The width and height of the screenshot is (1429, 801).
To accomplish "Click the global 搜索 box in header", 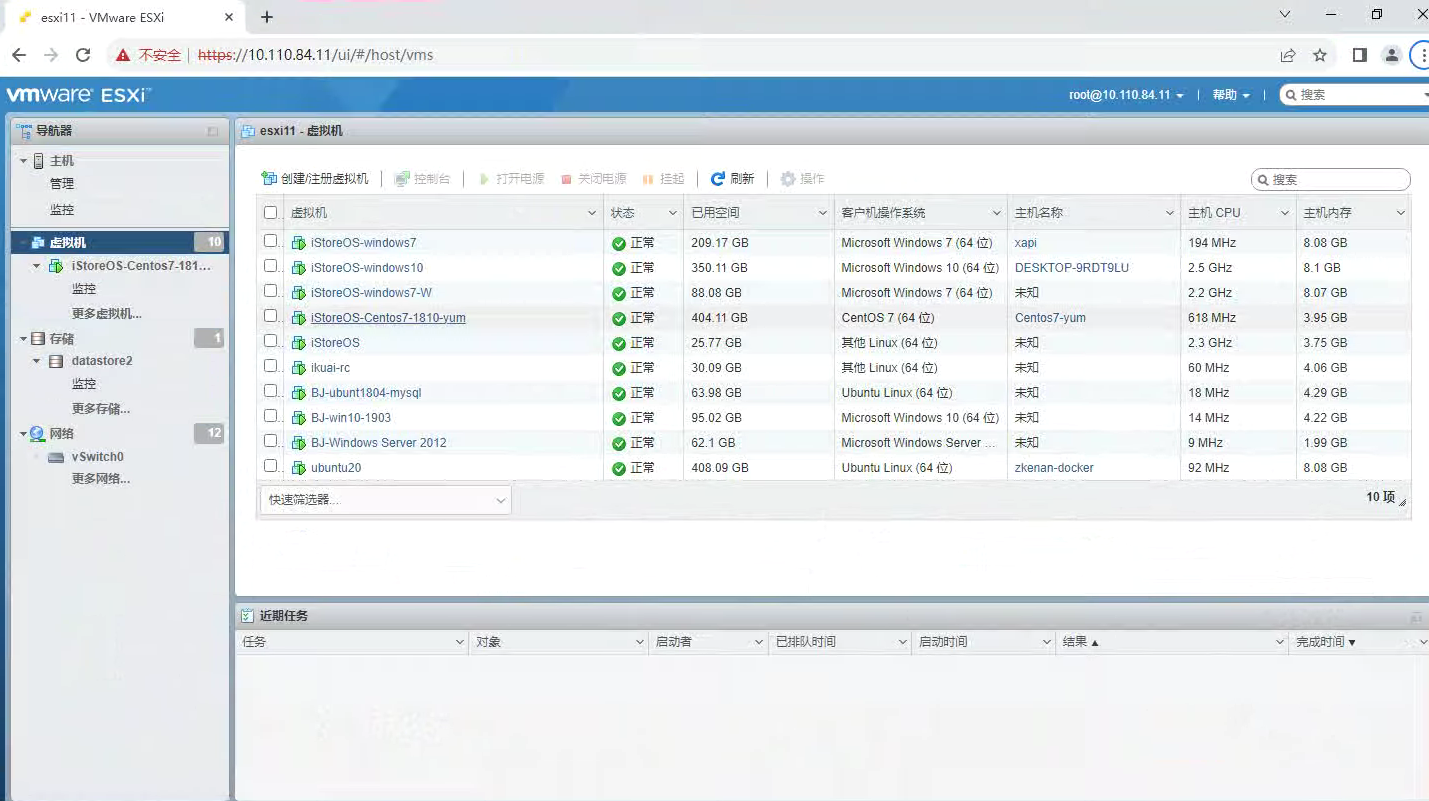I will 1355,95.
